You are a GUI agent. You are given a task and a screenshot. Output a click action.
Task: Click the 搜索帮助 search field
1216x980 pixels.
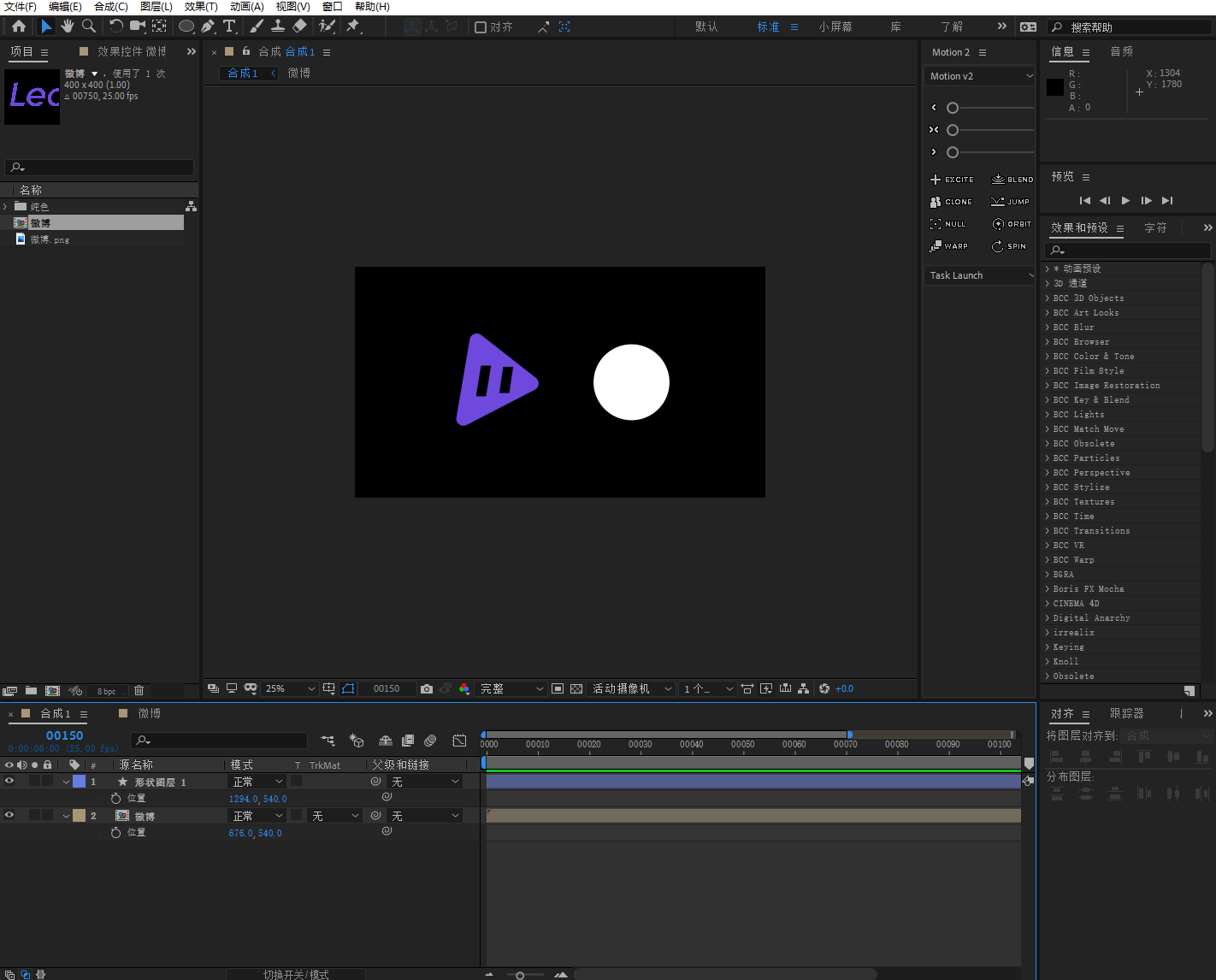(x=1129, y=27)
